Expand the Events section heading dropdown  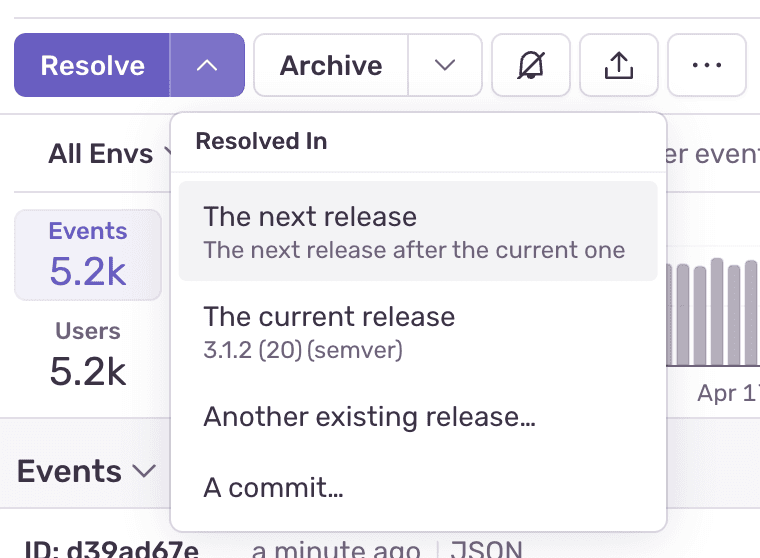point(87,471)
